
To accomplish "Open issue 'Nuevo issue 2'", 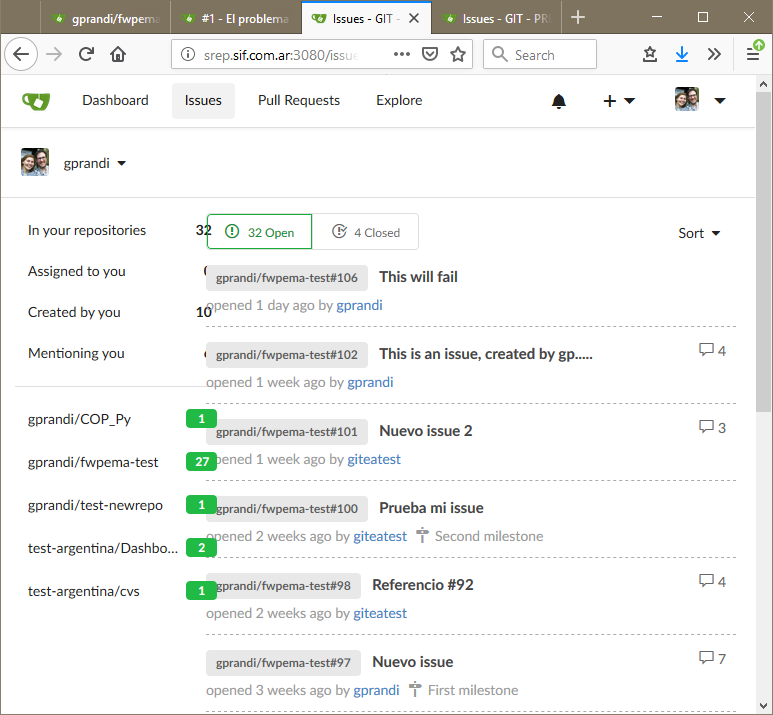I will [425, 430].
